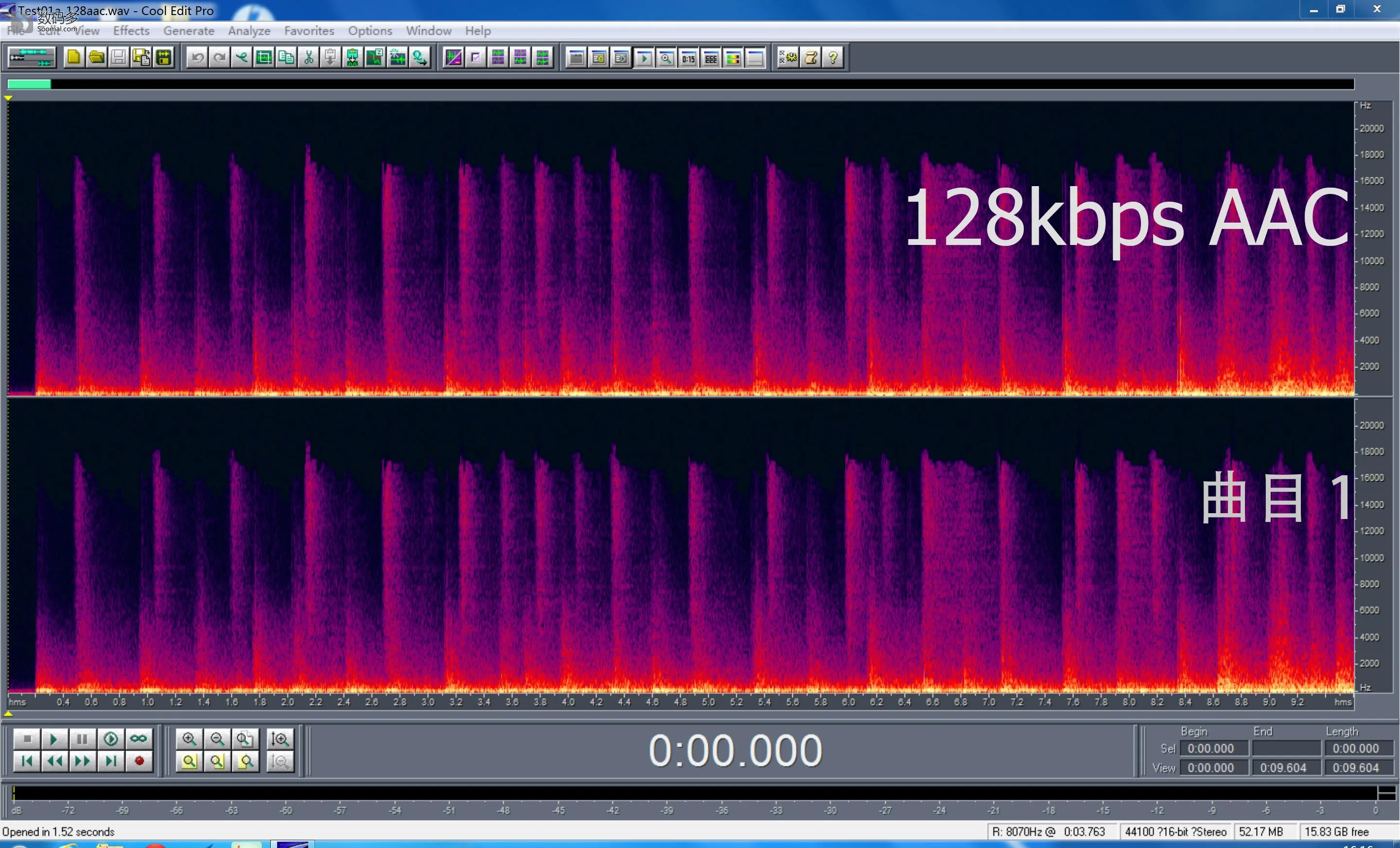Zoom out full with the magnifier-over-page icon
The image size is (1400, 848).
coord(245,738)
